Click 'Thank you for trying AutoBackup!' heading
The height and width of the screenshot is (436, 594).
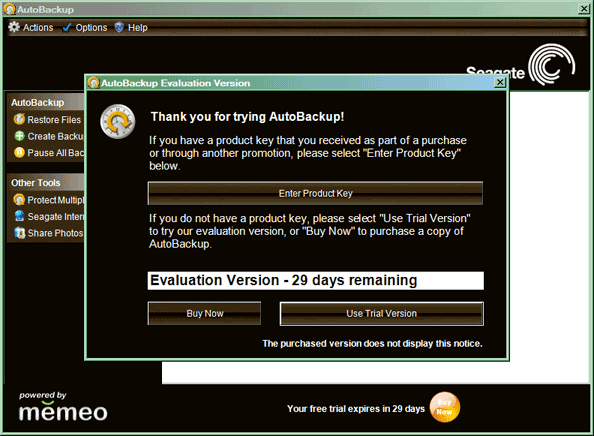click(247, 117)
